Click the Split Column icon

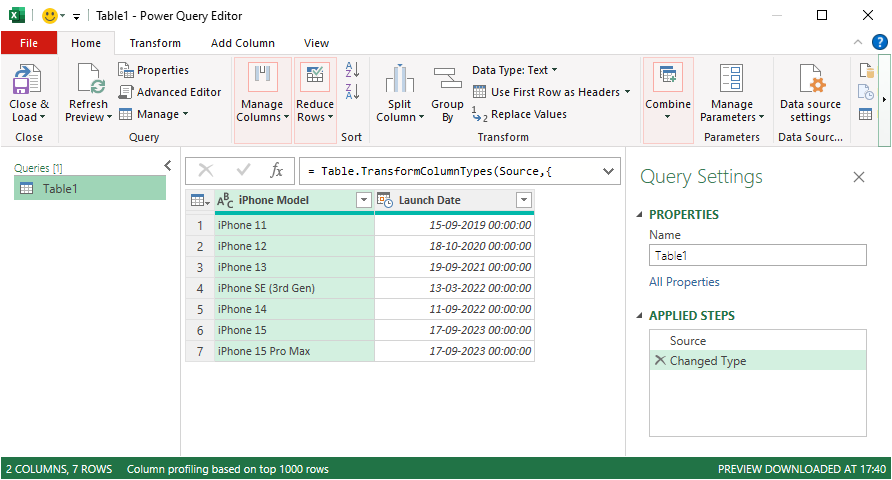[400, 78]
